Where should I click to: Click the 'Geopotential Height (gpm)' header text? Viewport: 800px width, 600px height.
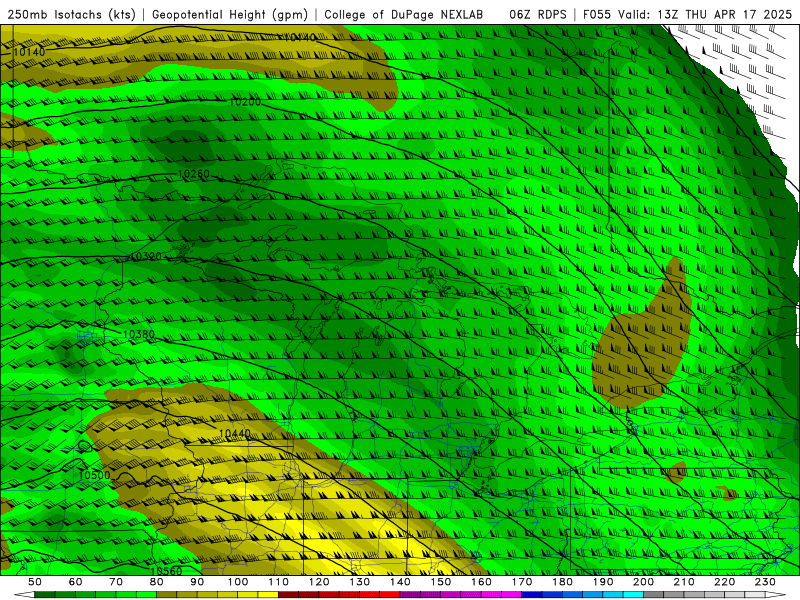point(230,15)
